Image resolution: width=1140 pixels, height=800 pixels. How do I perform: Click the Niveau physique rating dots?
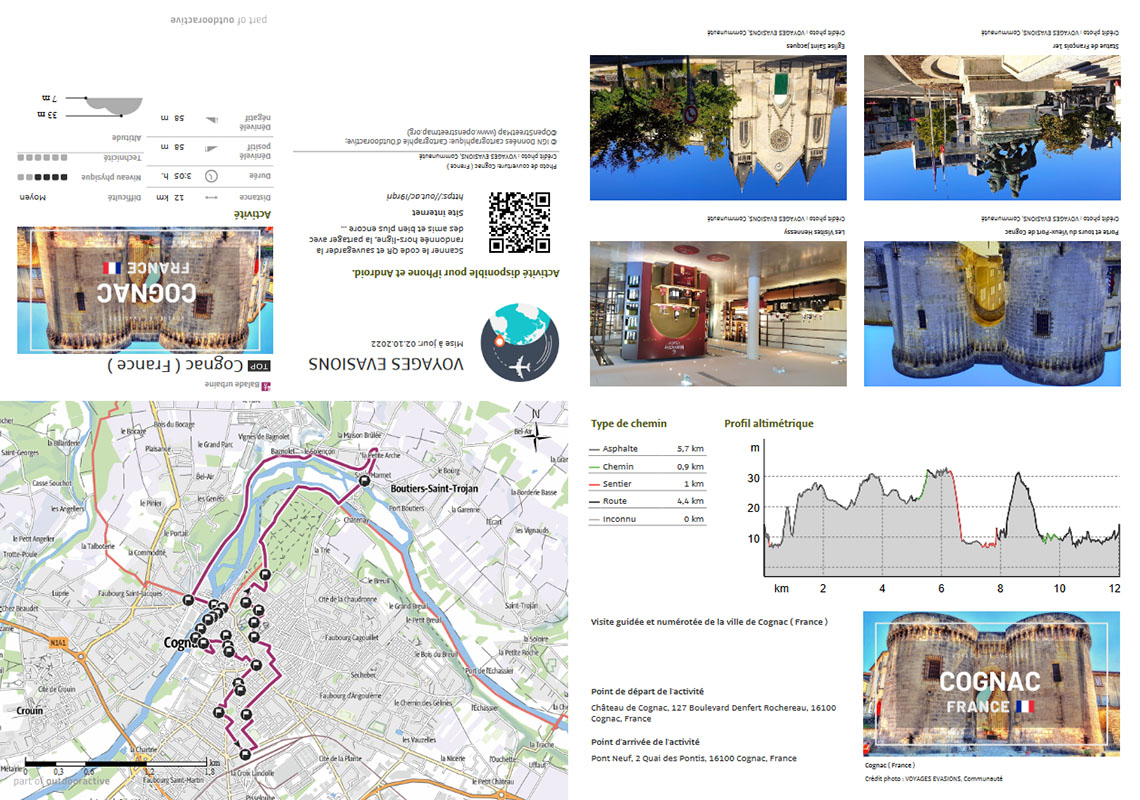42,177
